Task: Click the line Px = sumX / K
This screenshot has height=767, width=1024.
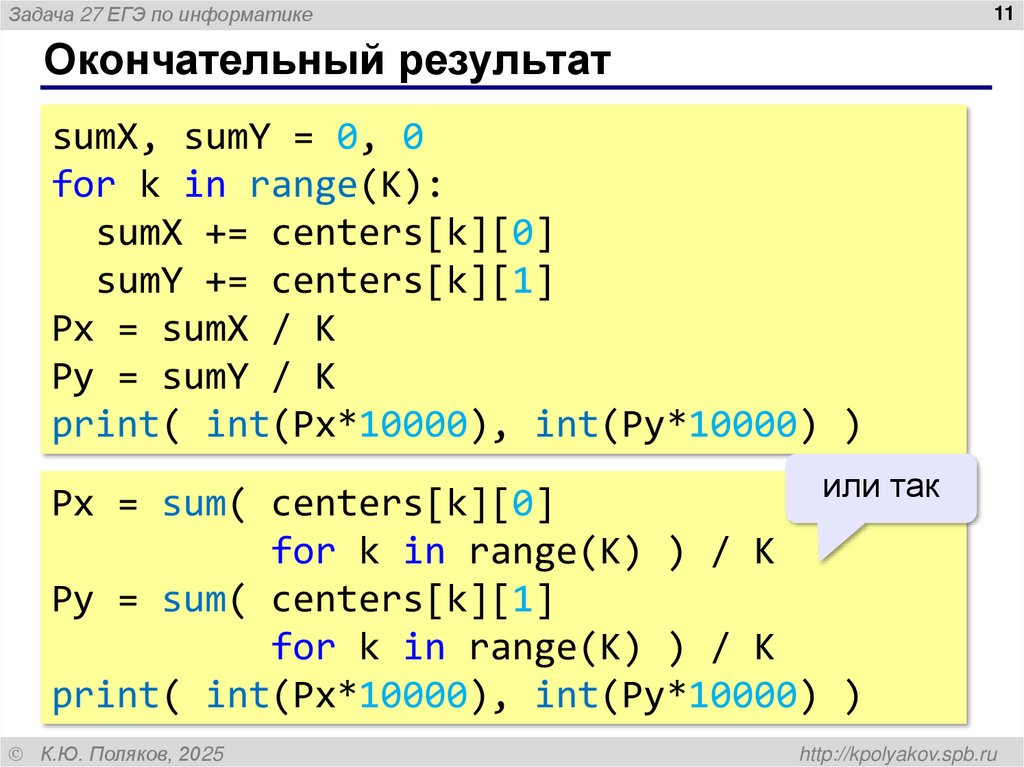Action: (193, 328)
